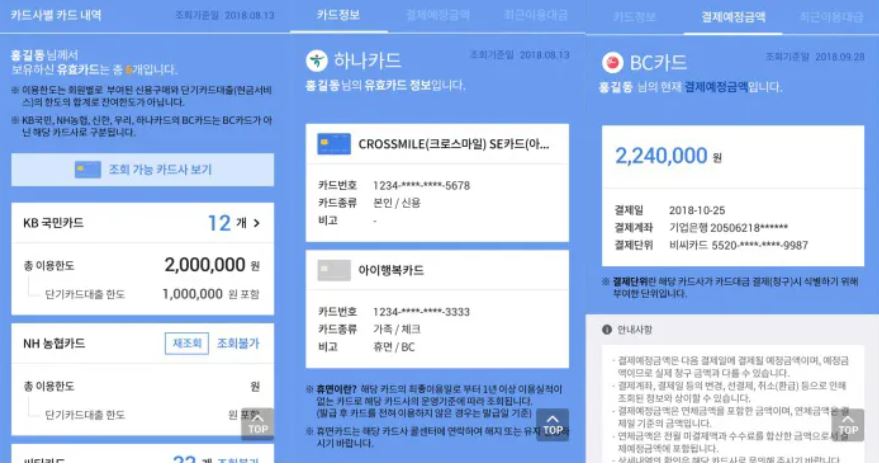
Task: Click the 안내사항 info icon
Action: coord(607,330)
